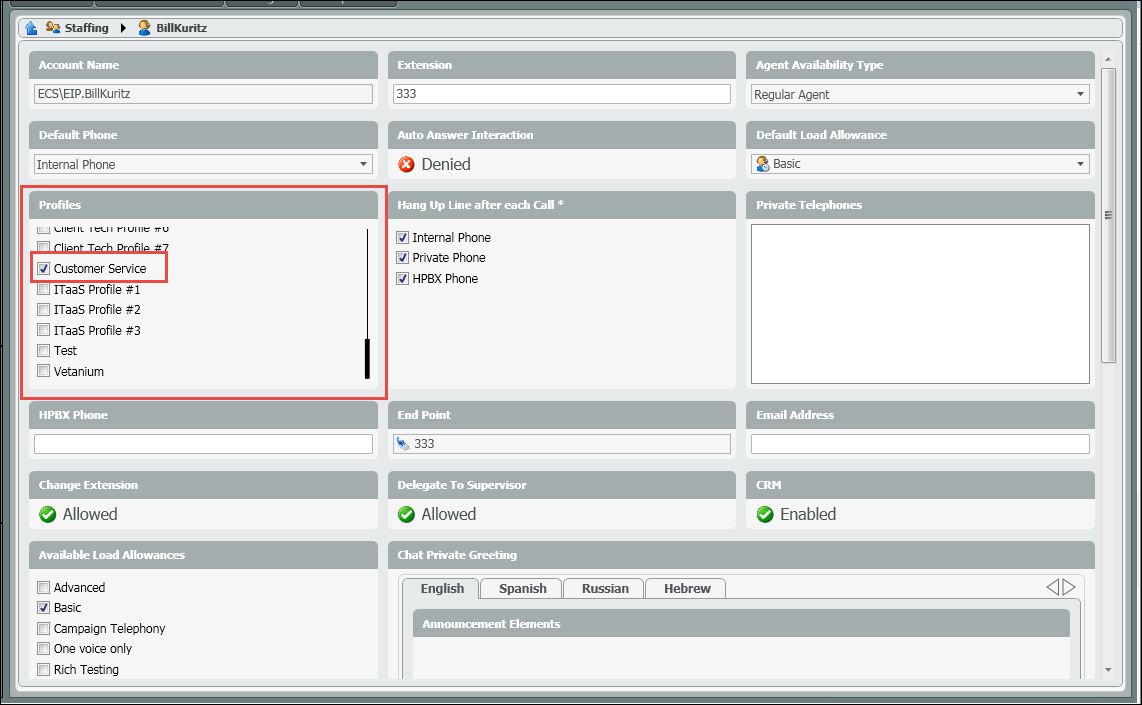
Task: Click green Allowed icon under Change Extension
Action: click(x=47, y=514)
